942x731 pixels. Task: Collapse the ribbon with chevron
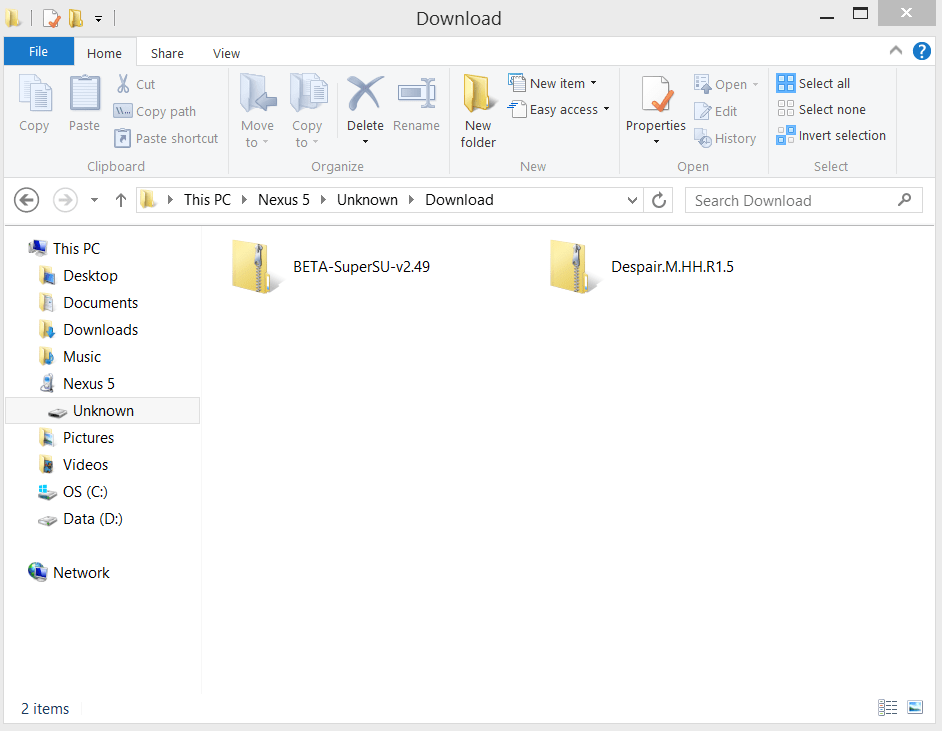pos(896,50)
